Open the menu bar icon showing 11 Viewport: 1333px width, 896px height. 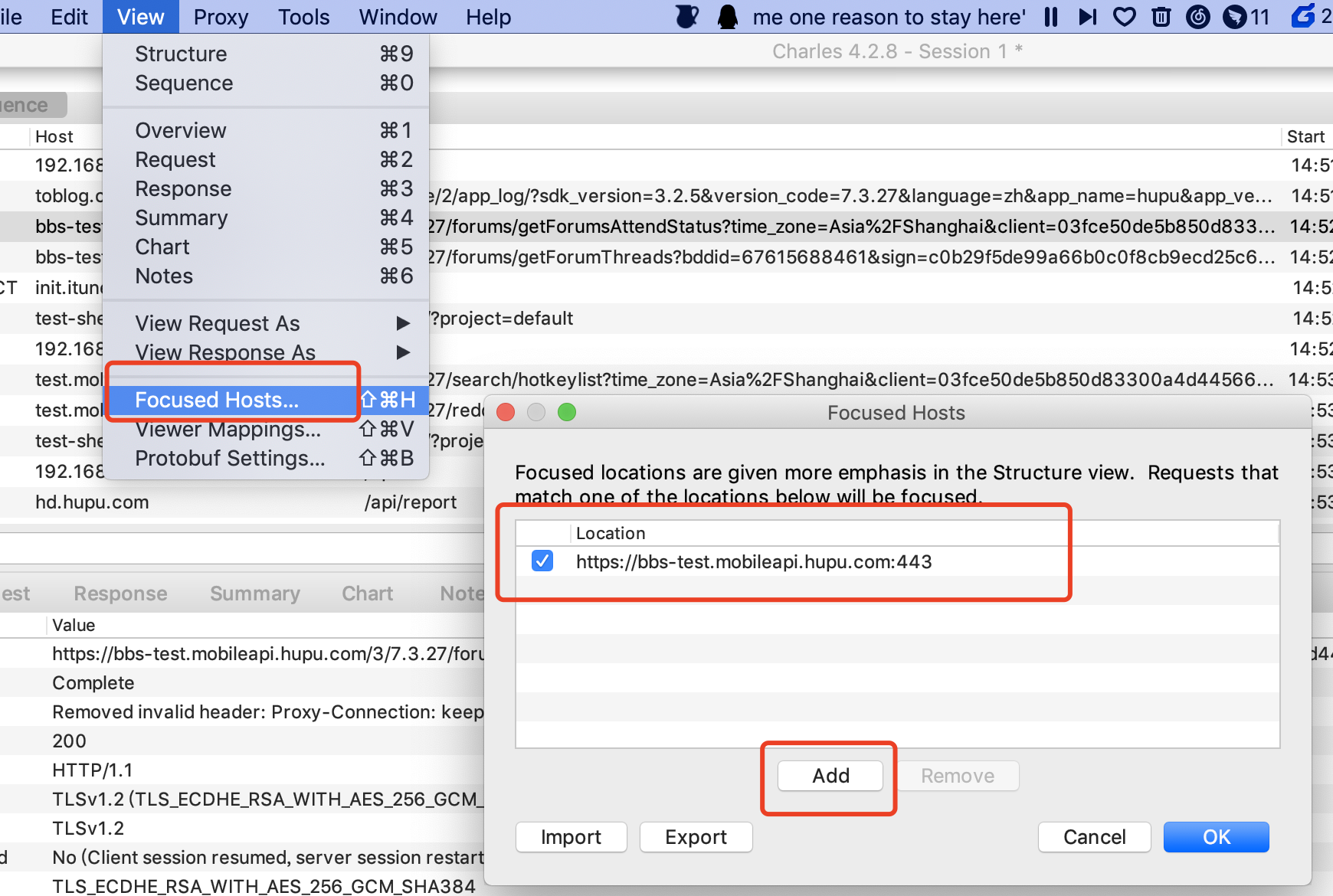point(1246,17)
